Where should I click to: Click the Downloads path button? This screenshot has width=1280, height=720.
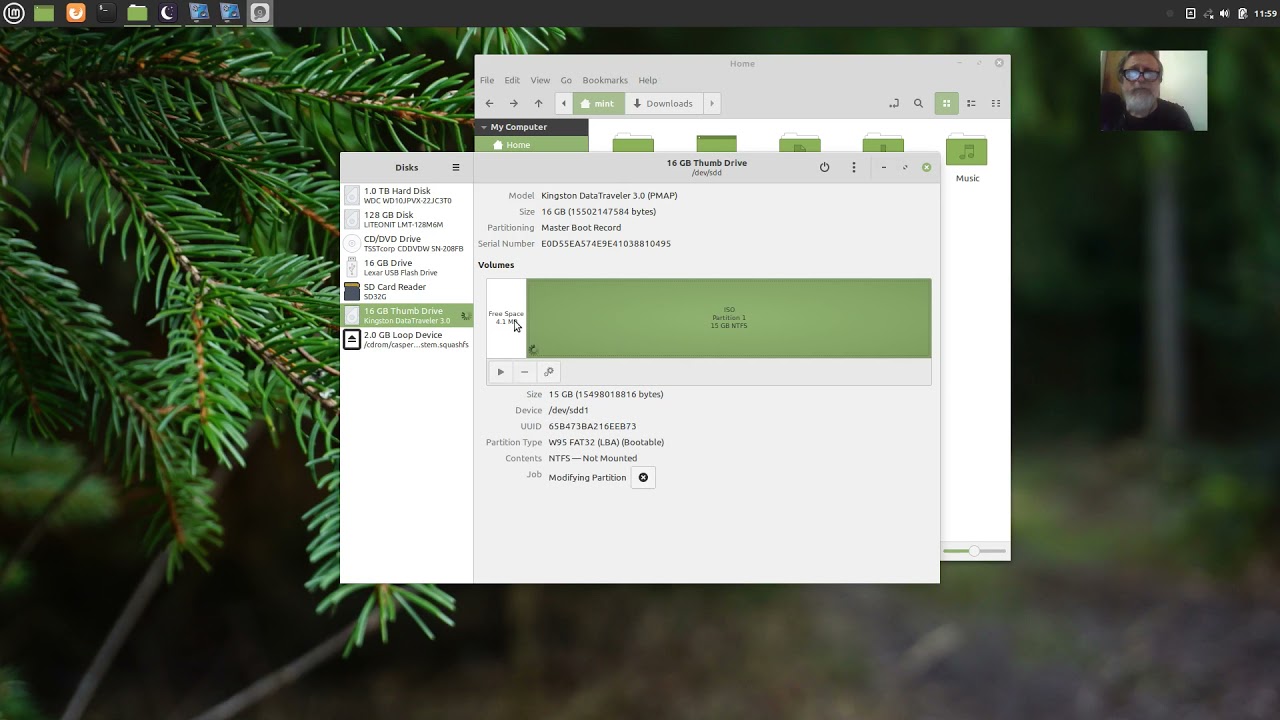663,103
